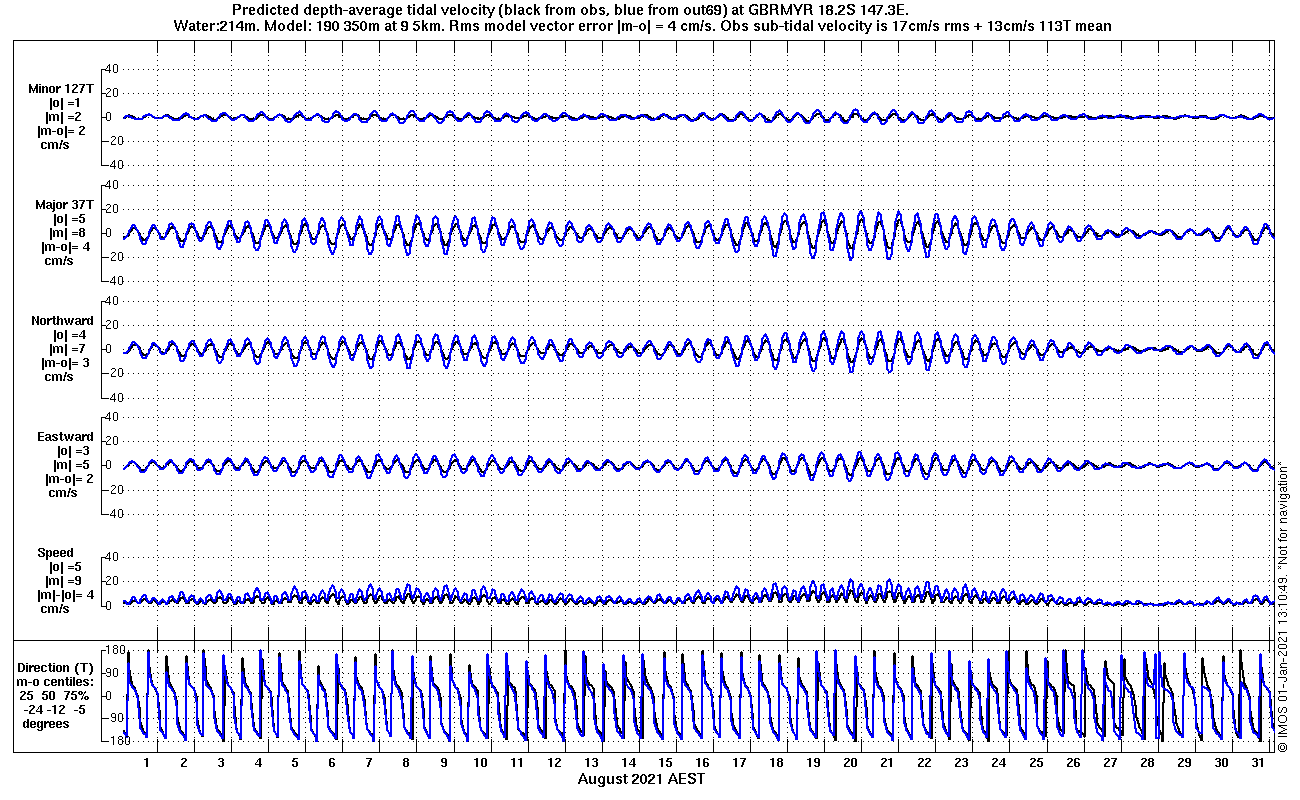Click day '1' on the date axis
Screen dimensions: 1300x800
(147, 762)
